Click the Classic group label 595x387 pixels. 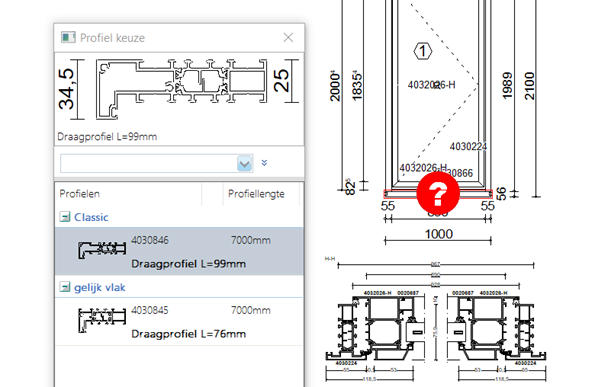click(91, 217)
